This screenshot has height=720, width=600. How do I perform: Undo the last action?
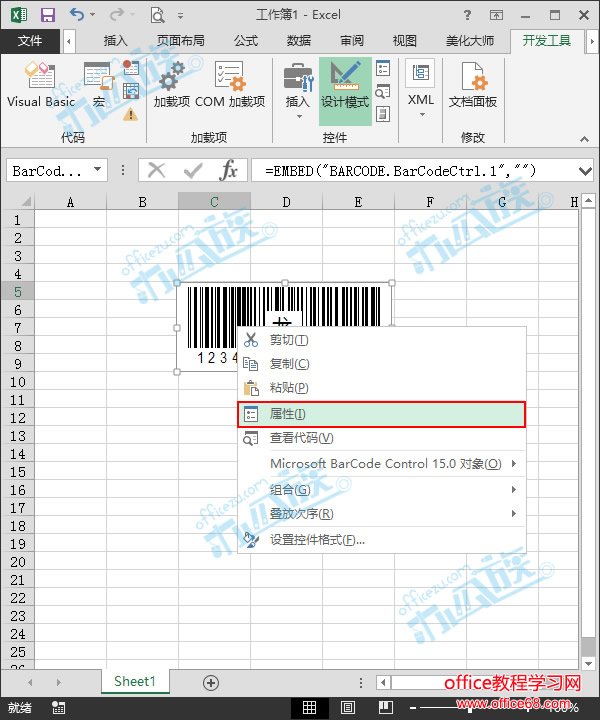point(76,15)
